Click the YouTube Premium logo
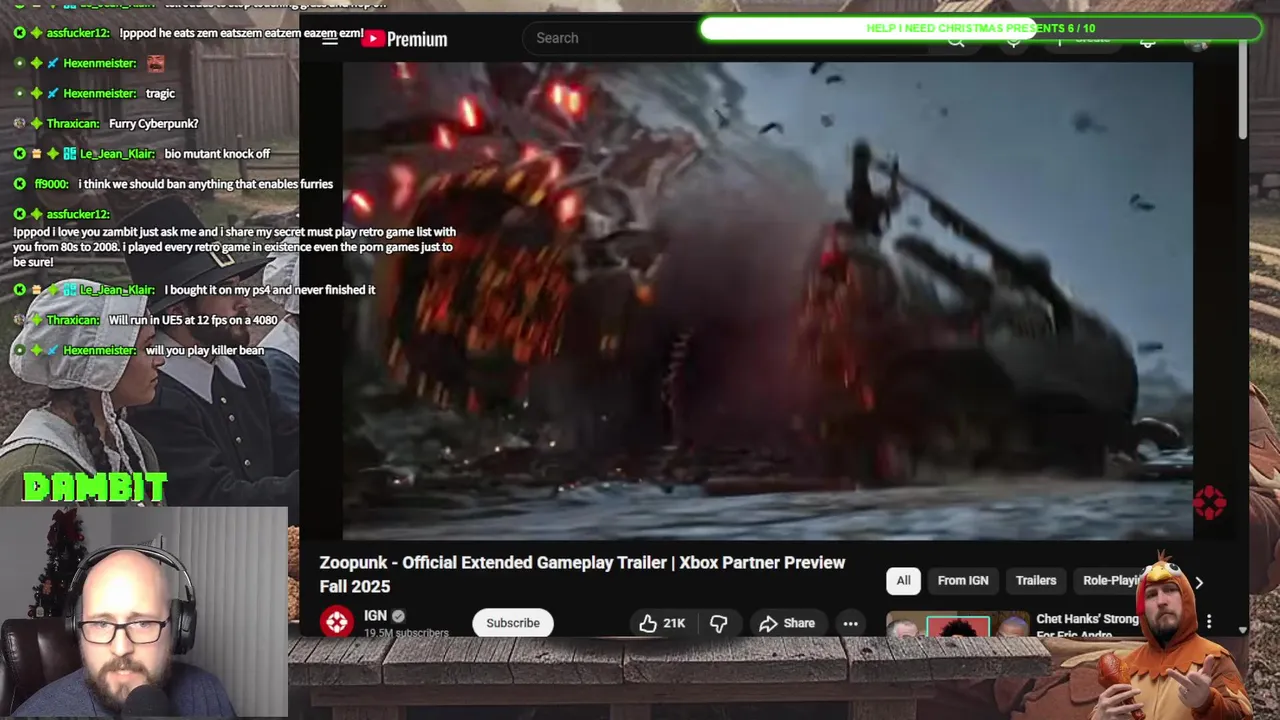 [x=405, y=39]
